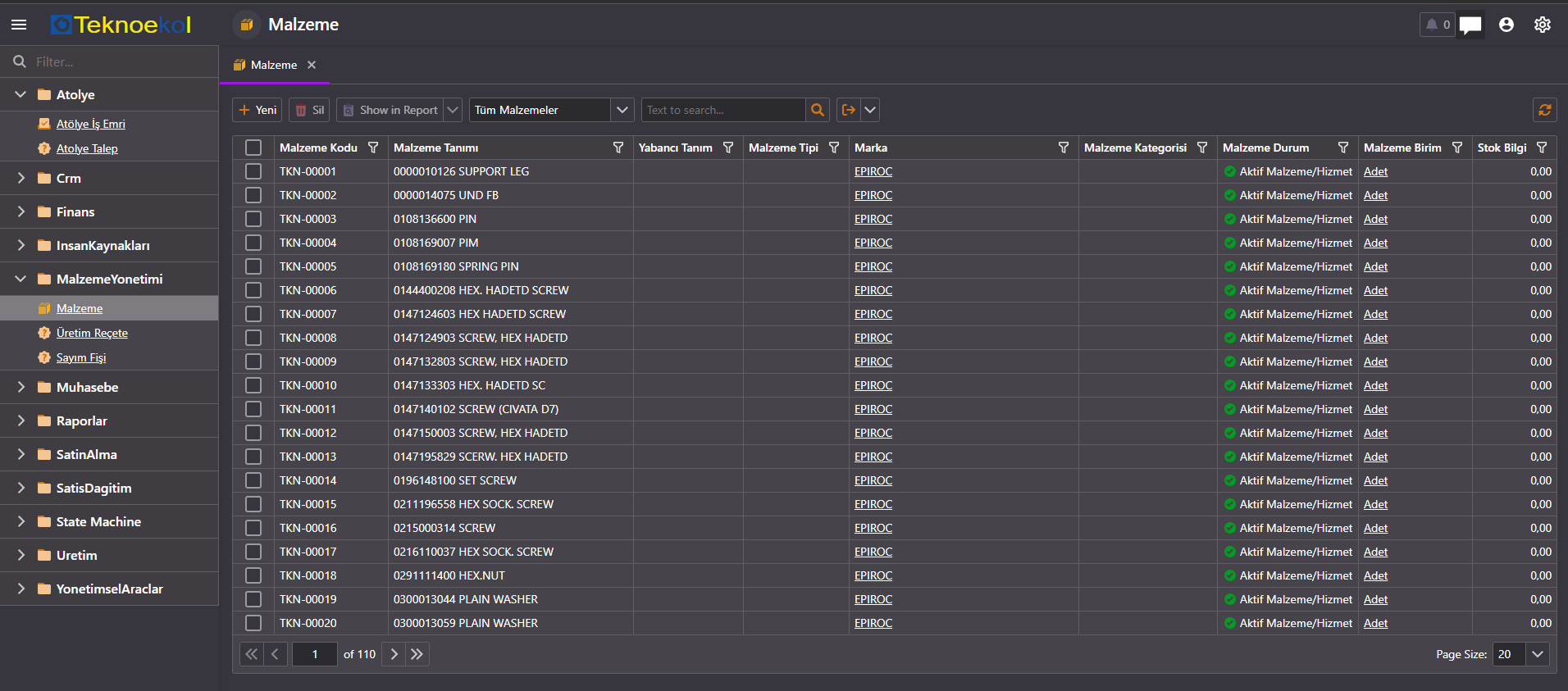Open the Show in Report dropdown arrow
1568x691 pixels.
(x=453, y=110)
